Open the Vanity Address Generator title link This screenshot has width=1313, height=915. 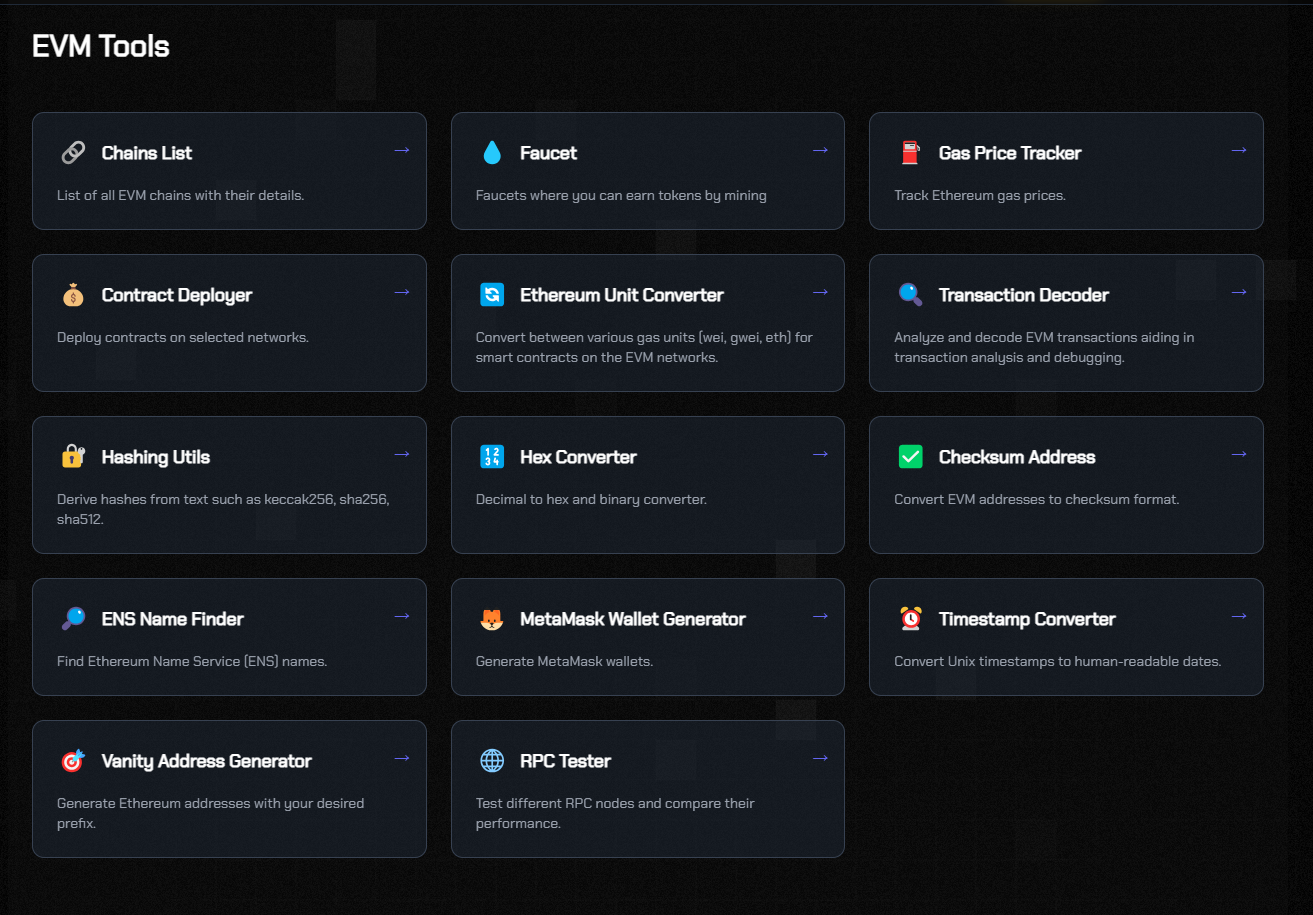click(x=207, y=761)
